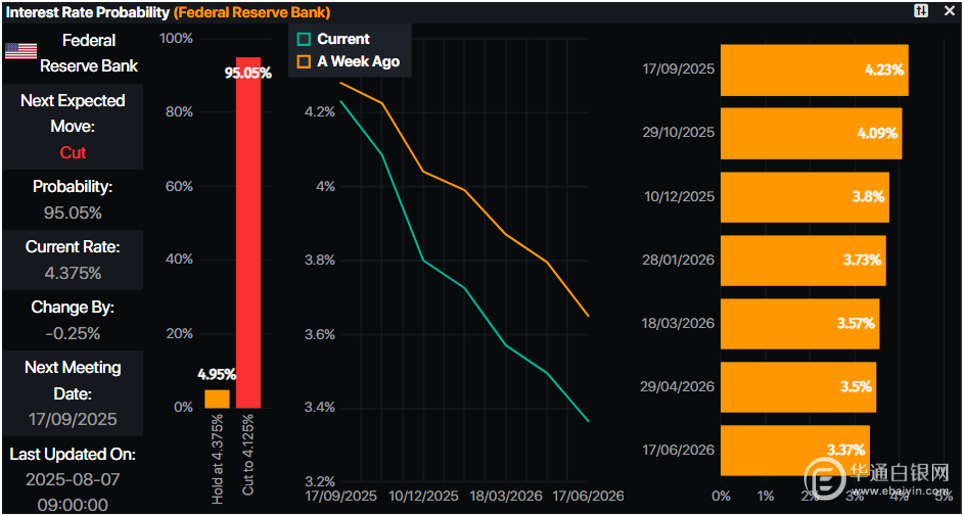Click the 3.6% line chart axis label
964x516 pixels.
point(320,335)
